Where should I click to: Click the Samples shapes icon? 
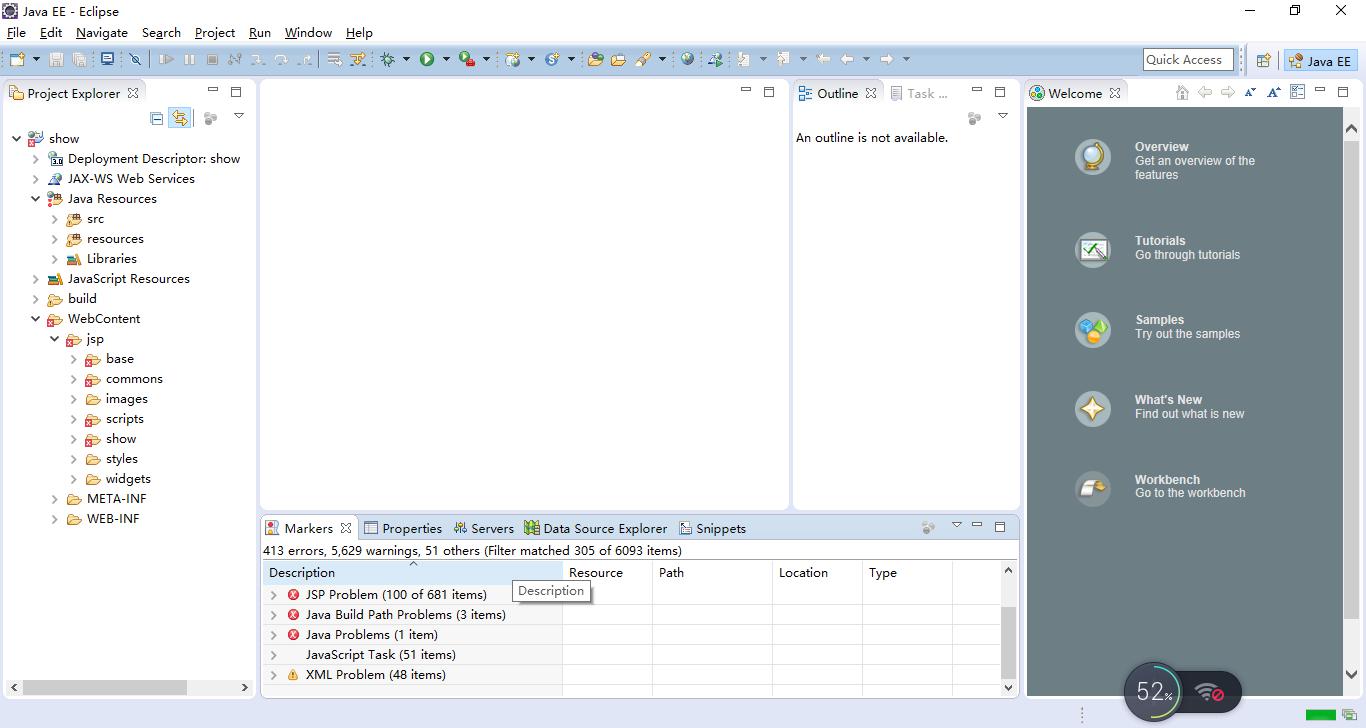[x=1093, y=330]
